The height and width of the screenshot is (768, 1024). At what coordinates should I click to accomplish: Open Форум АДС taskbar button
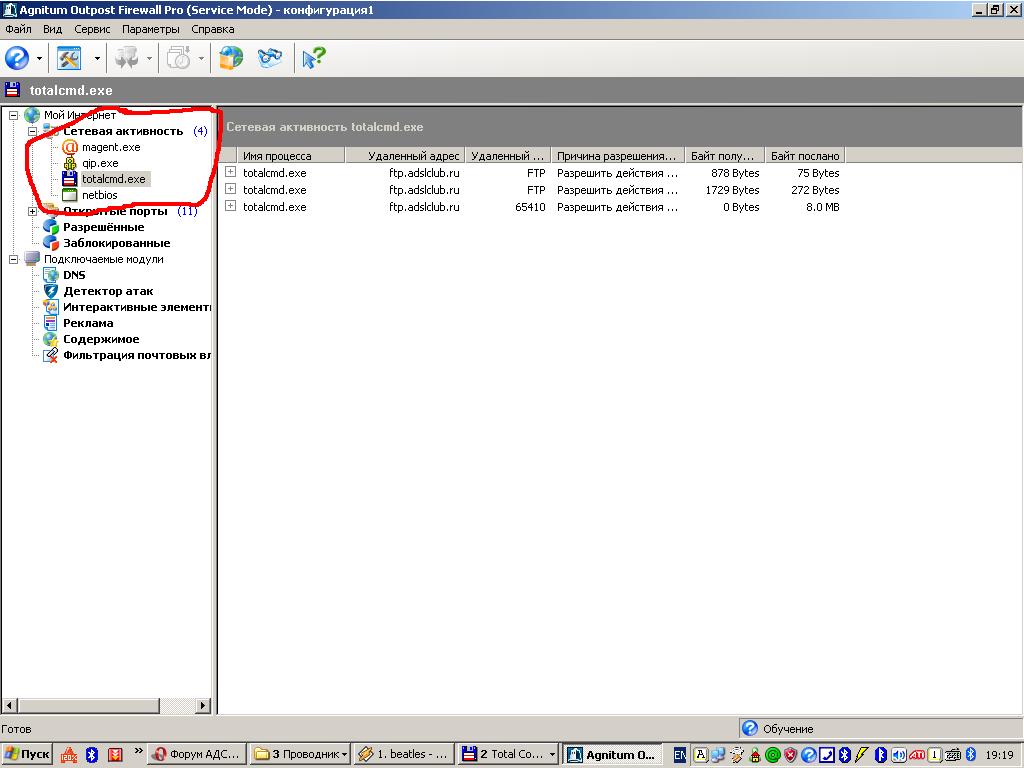198,754
